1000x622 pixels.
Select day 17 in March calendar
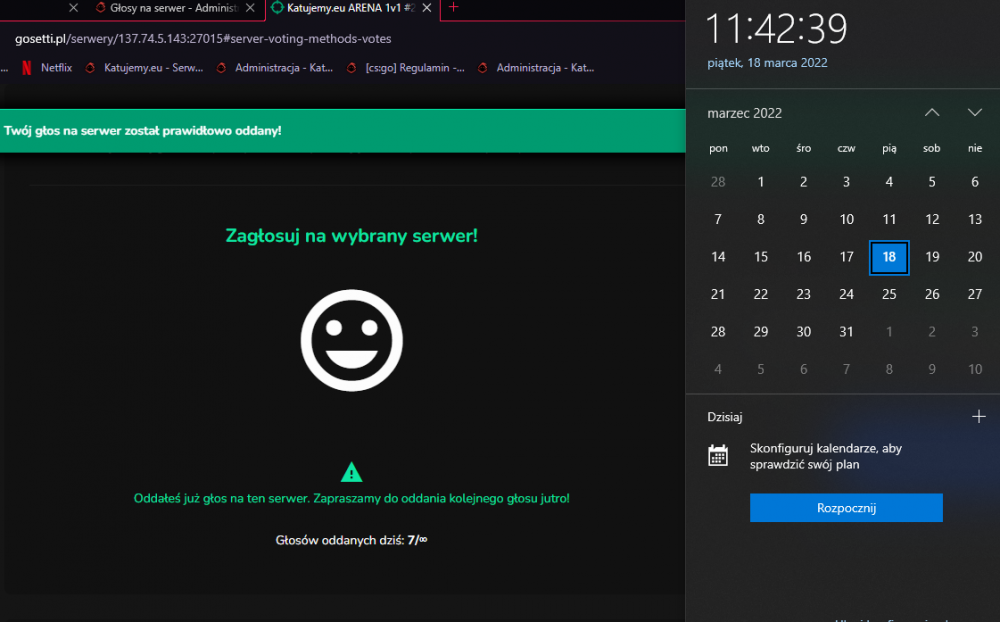(x=846, y=257)
